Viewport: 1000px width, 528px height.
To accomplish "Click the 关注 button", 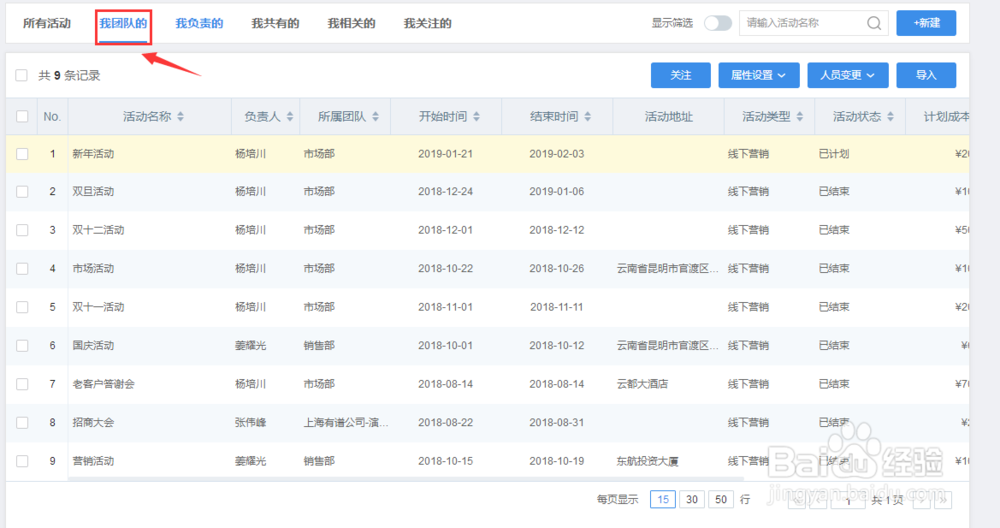I will point(680,75).
